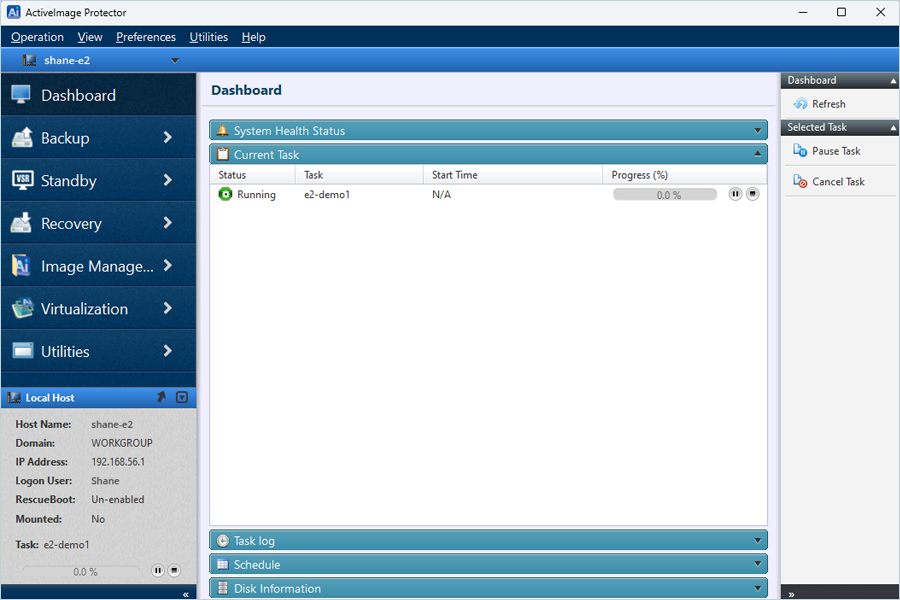Click the Schedule calendar icon
The image size is (900, 600).
(x=223, y=564)
